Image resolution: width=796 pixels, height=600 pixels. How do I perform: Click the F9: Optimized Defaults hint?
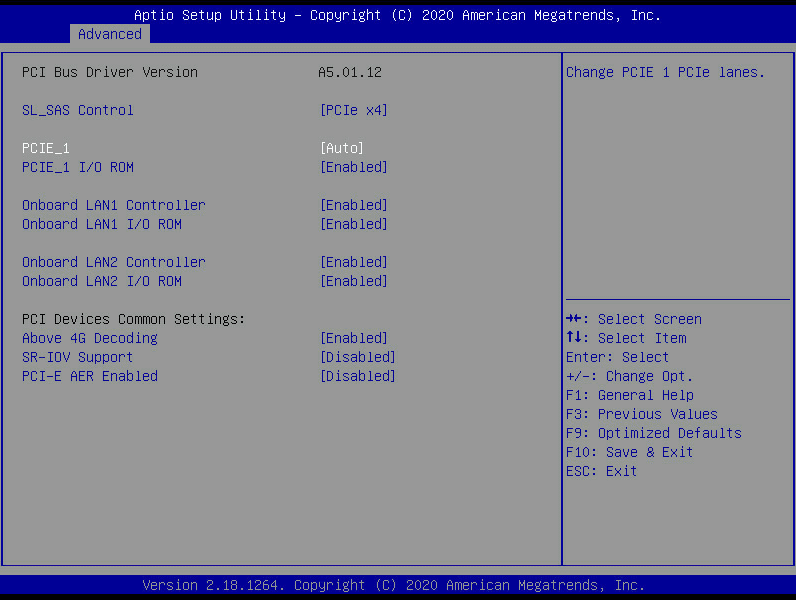[654, 434]
